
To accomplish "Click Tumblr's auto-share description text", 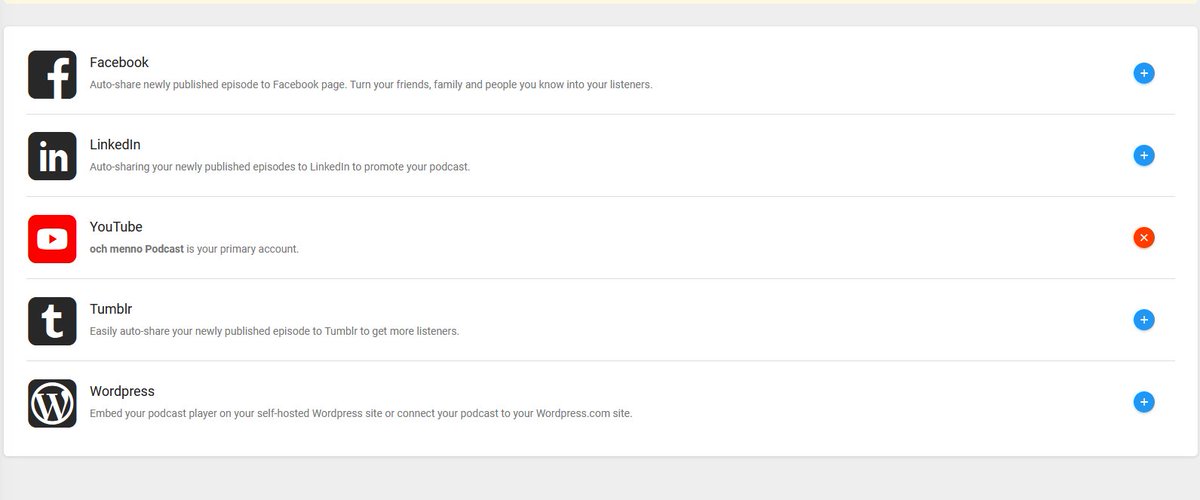I will point(275,331).
